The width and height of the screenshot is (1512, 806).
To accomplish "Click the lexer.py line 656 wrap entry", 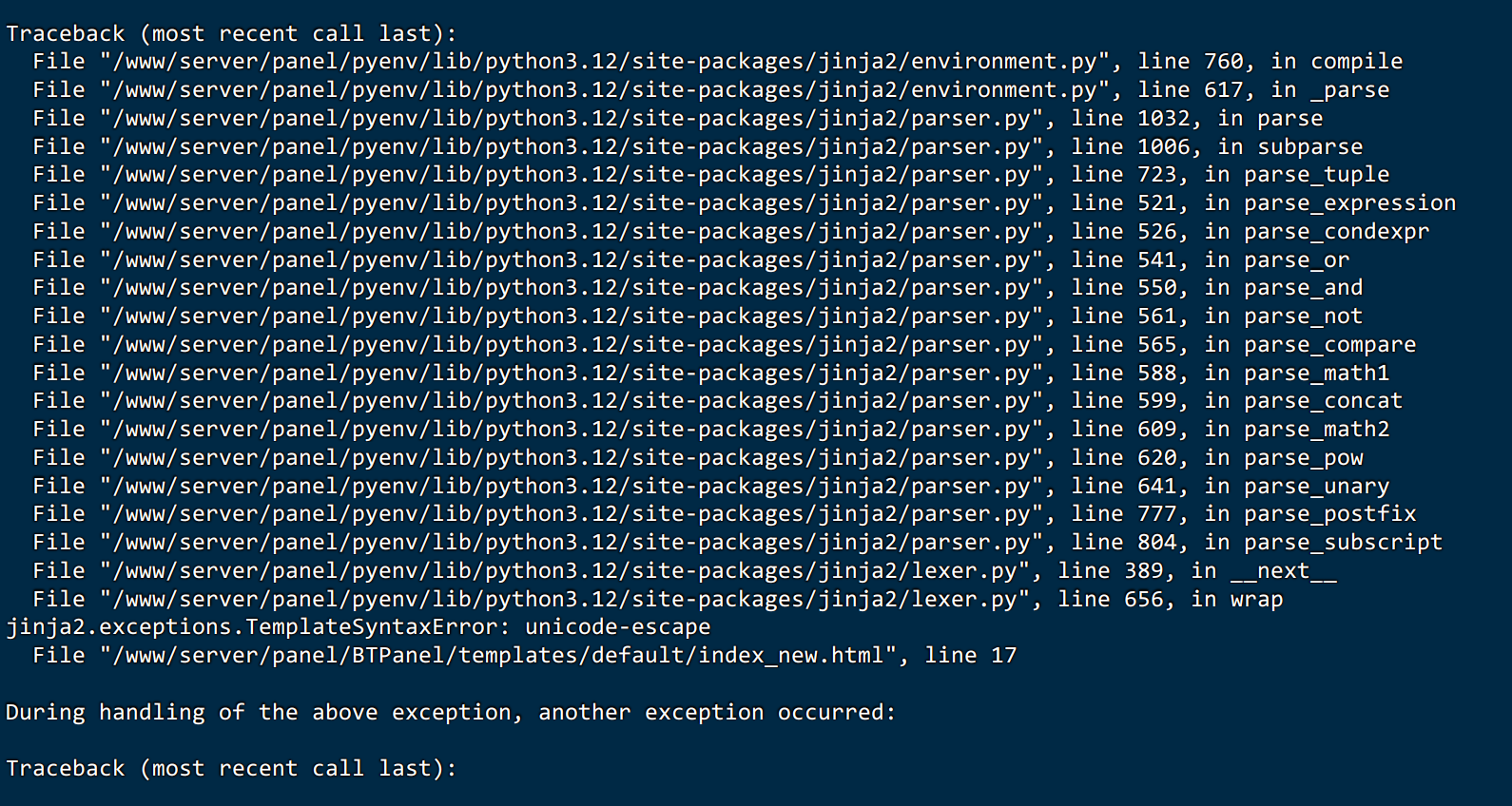I will tap(658, 600).
